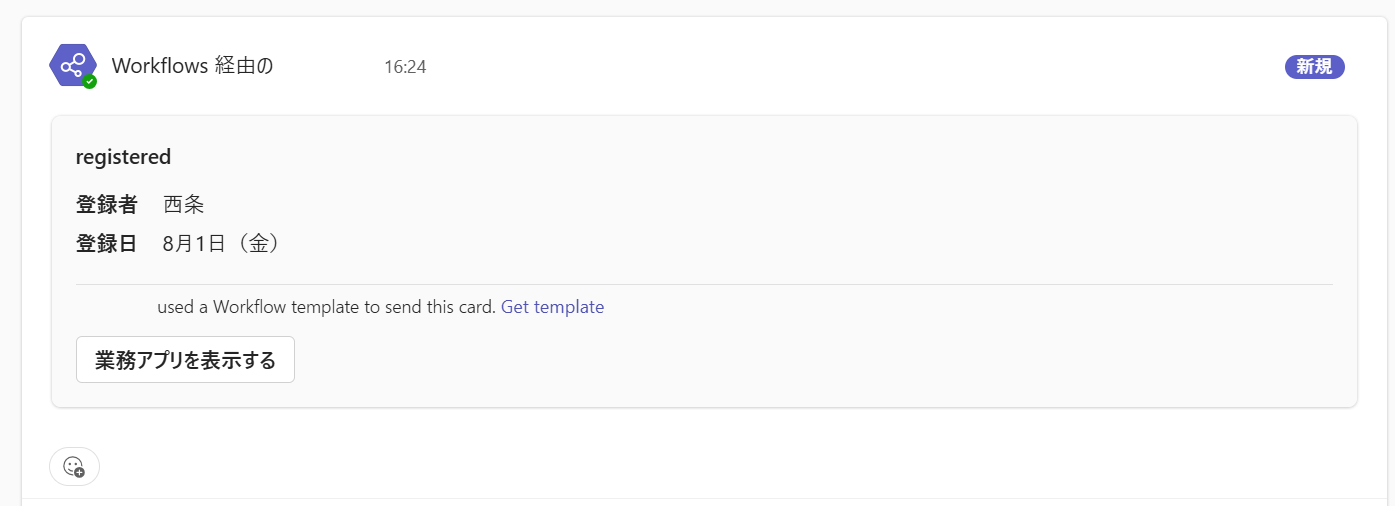Viewport: 1395px width, 506px height.
Task: Click the Workflows 経由の sender name
Action: tap(193, 66)
